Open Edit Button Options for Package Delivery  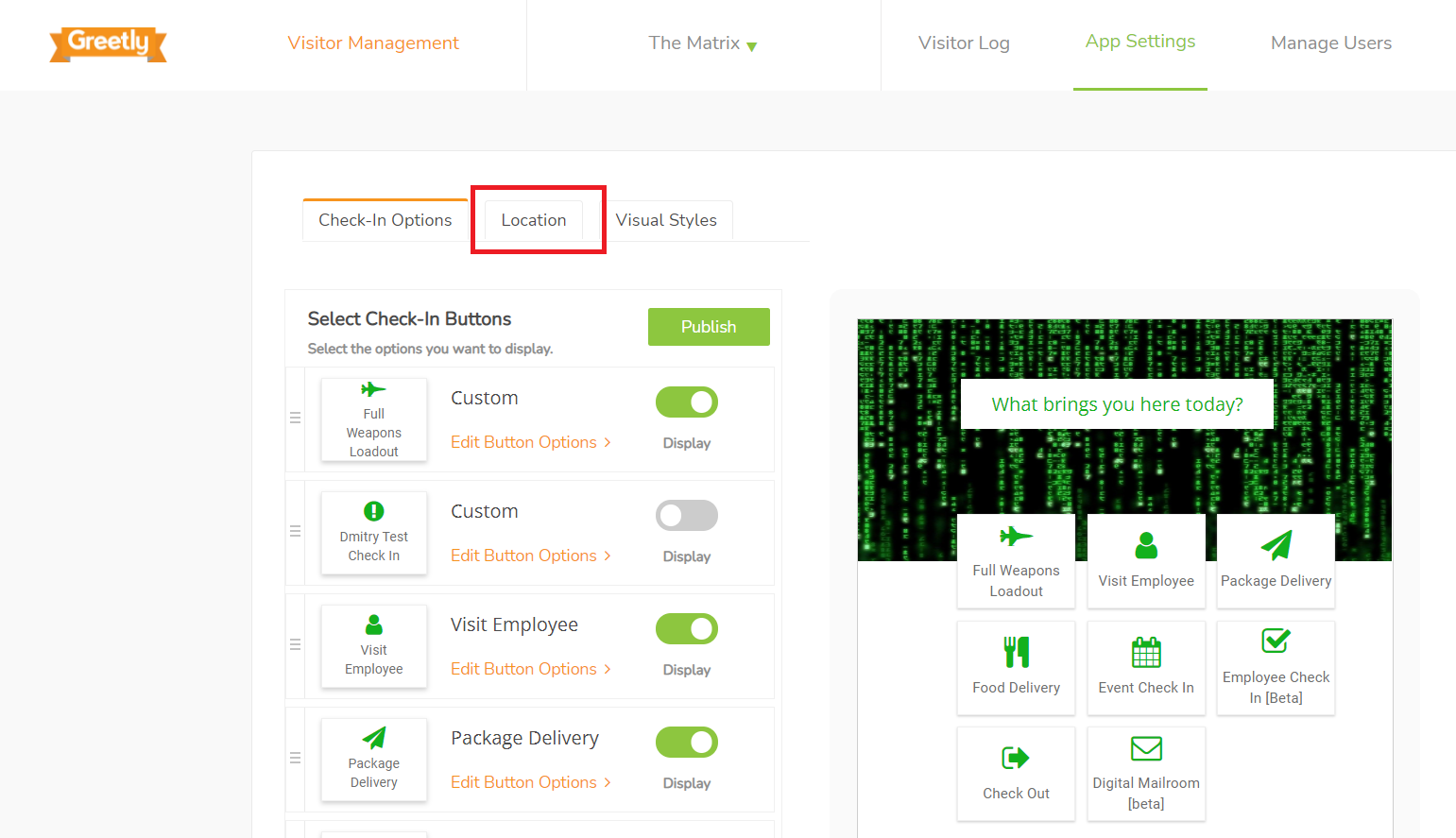point(523,782)
